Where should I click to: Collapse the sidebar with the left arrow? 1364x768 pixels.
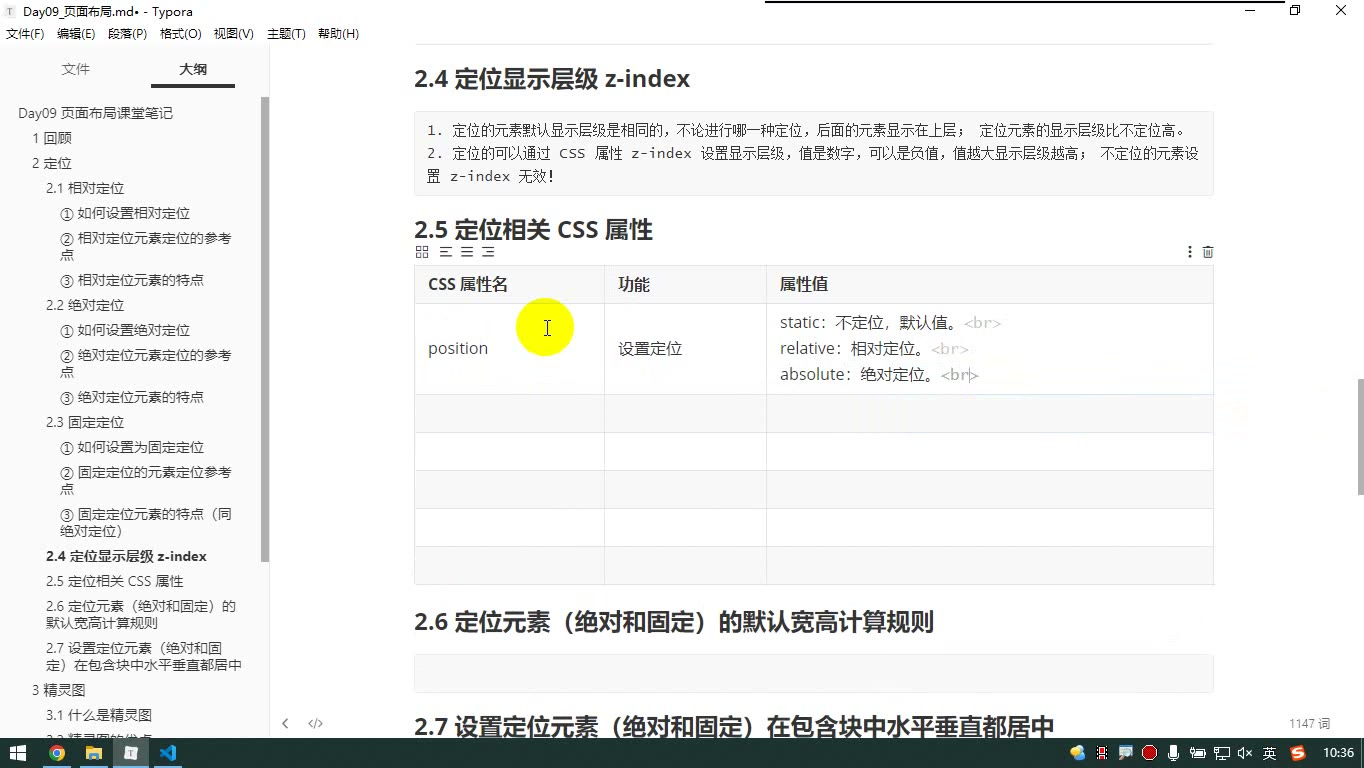click(285, 723)
